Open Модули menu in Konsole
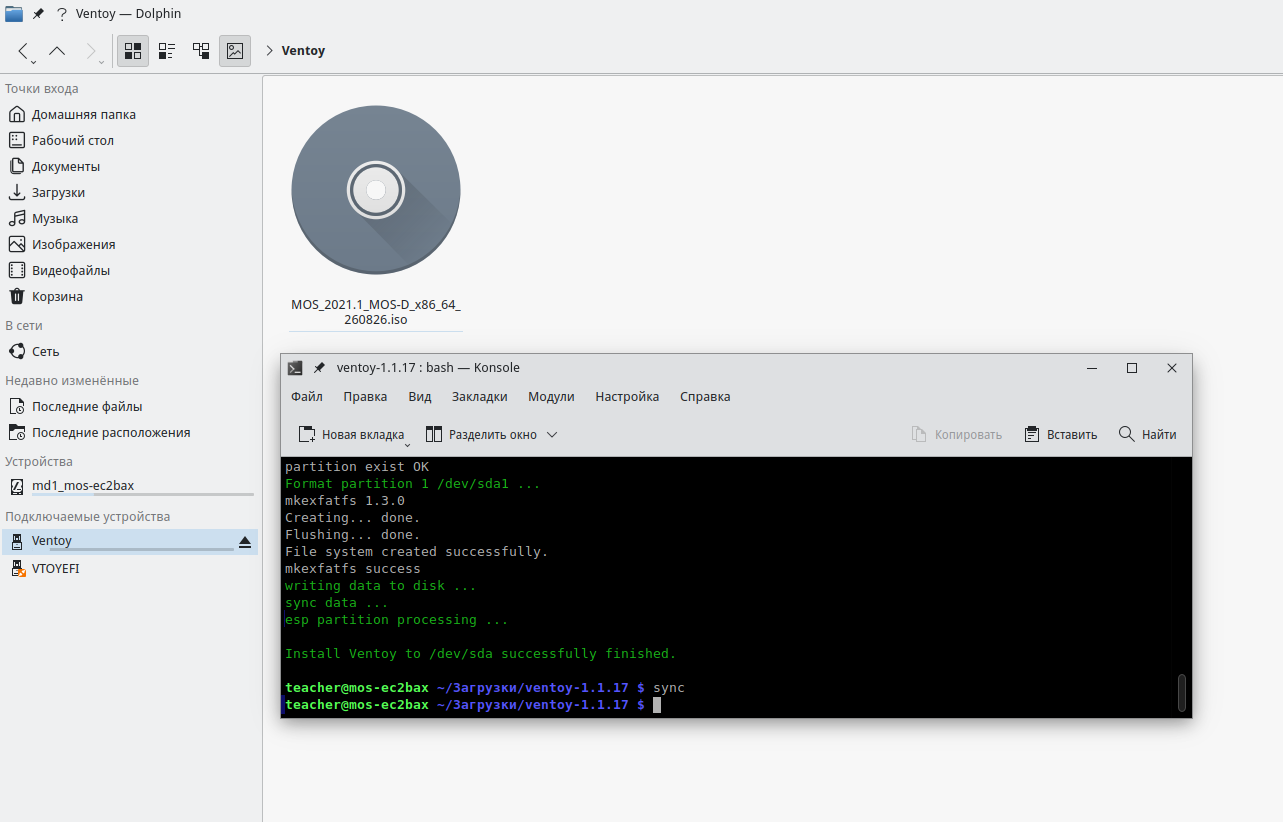The image size is (1283, 822). pyautogui.click(x=551, y=396)
